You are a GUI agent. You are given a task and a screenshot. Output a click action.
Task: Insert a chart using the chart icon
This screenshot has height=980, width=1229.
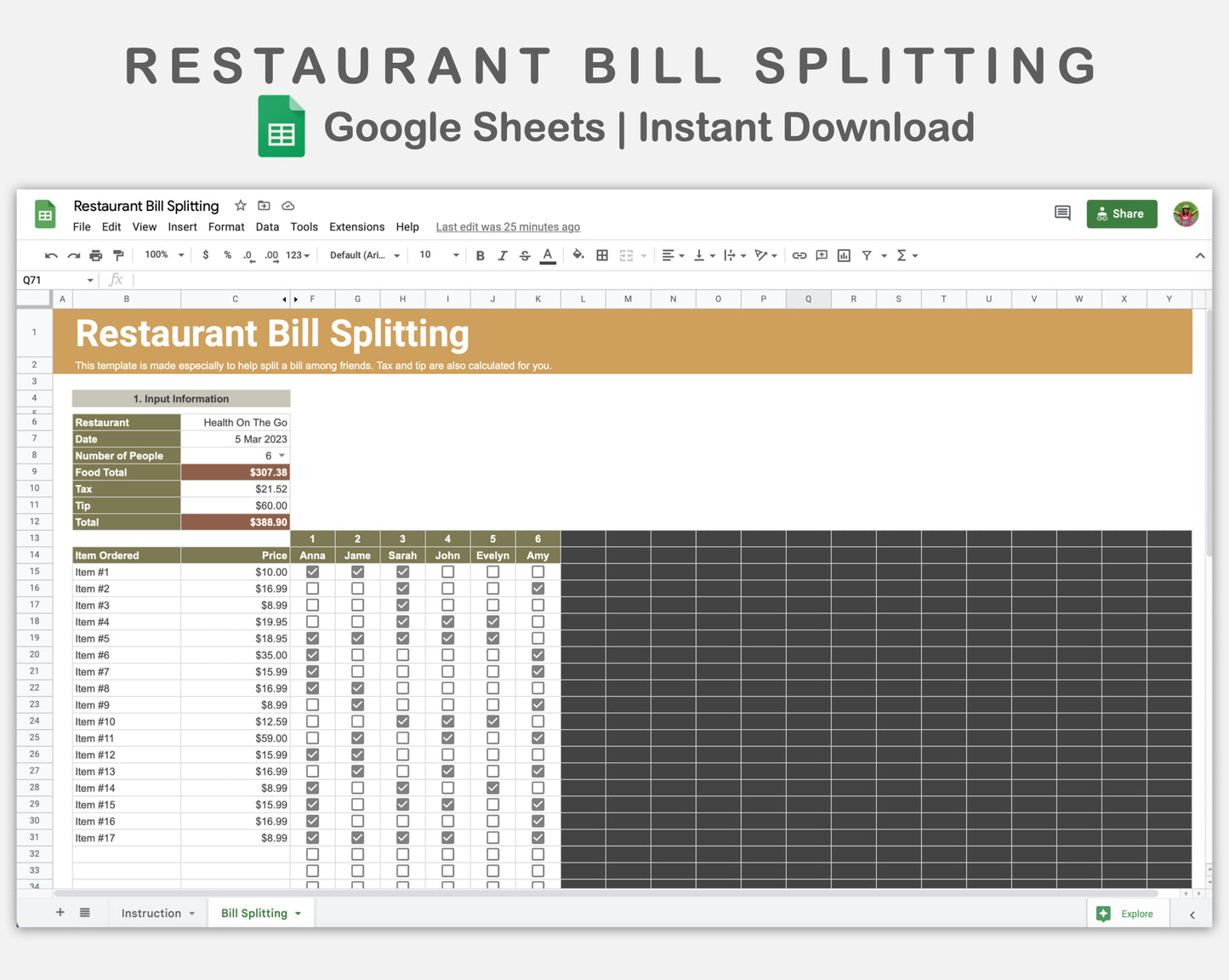coord(843,255)
